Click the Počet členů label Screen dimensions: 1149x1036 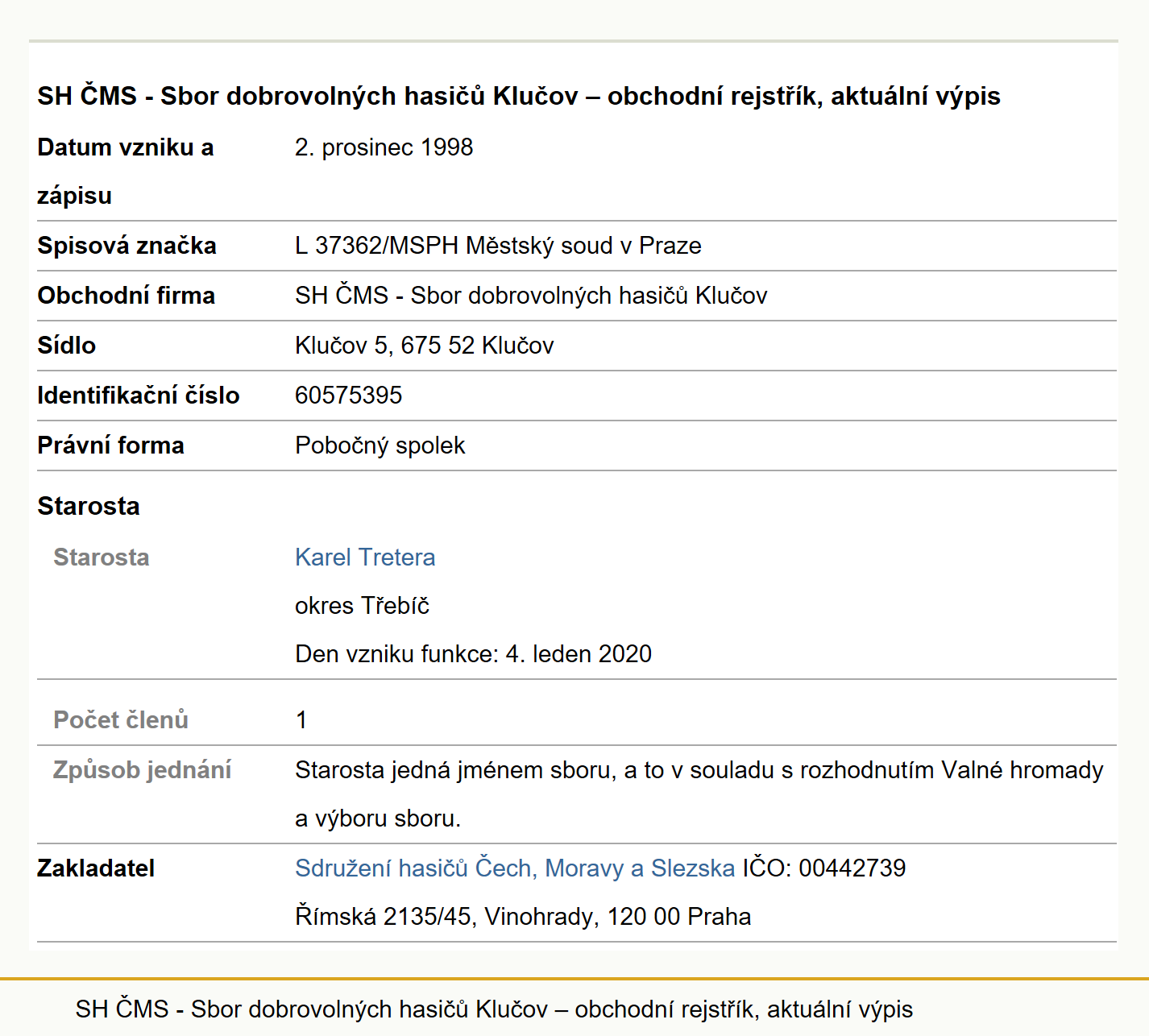pyautogui.click(x=121, y=719)
